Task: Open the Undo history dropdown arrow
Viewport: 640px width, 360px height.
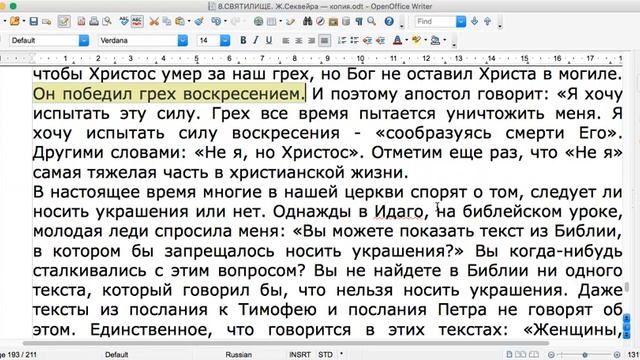Action: (225, 21)
